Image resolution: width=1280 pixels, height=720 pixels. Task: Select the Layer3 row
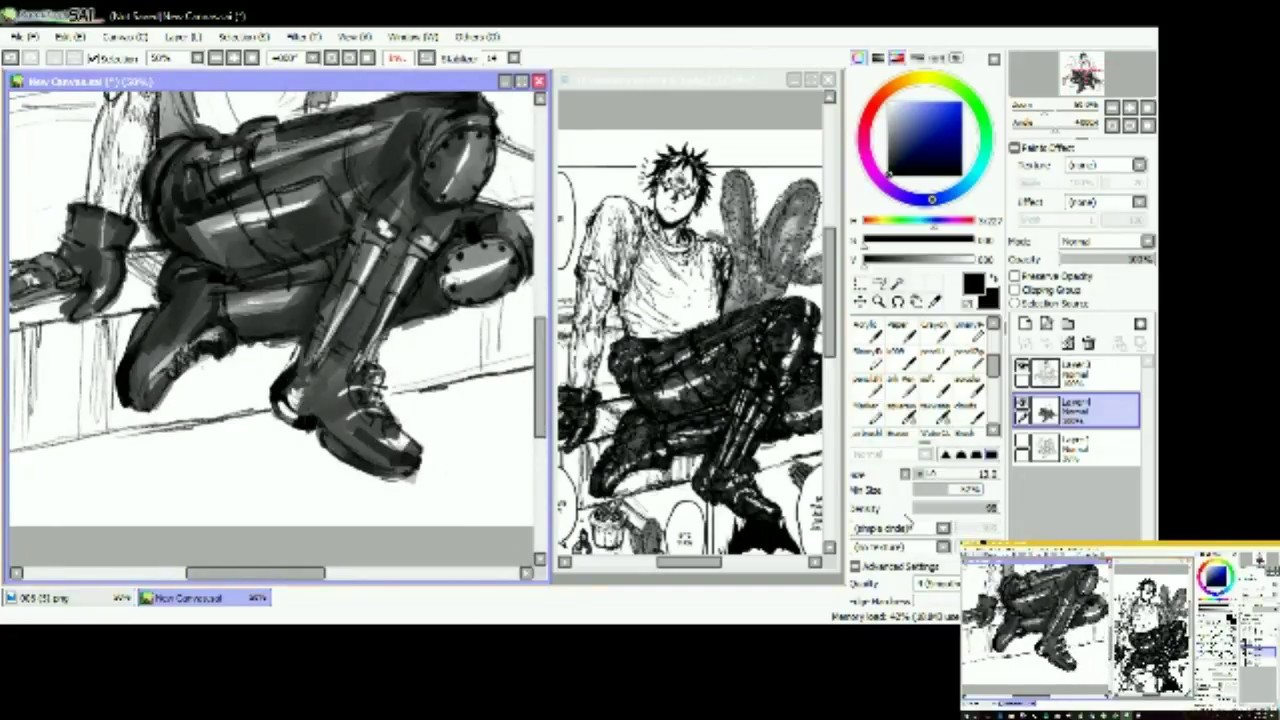coord(1076,372)
